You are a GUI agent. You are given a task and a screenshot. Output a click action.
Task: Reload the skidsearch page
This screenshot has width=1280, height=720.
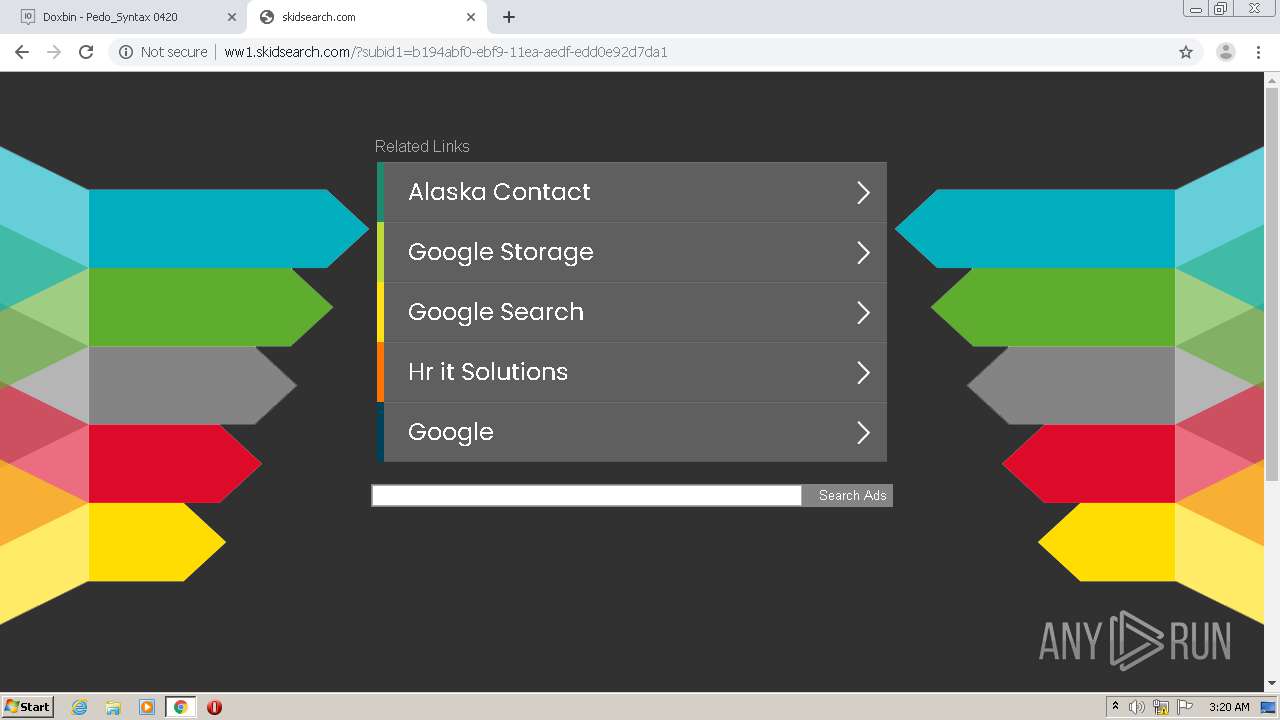(86, 52)
